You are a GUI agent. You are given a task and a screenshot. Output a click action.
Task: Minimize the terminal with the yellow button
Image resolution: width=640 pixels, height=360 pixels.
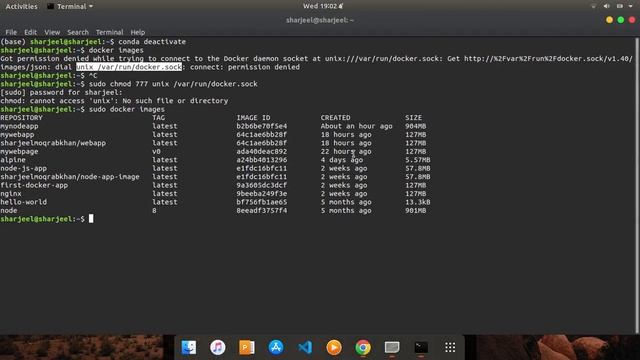point(609,20)
